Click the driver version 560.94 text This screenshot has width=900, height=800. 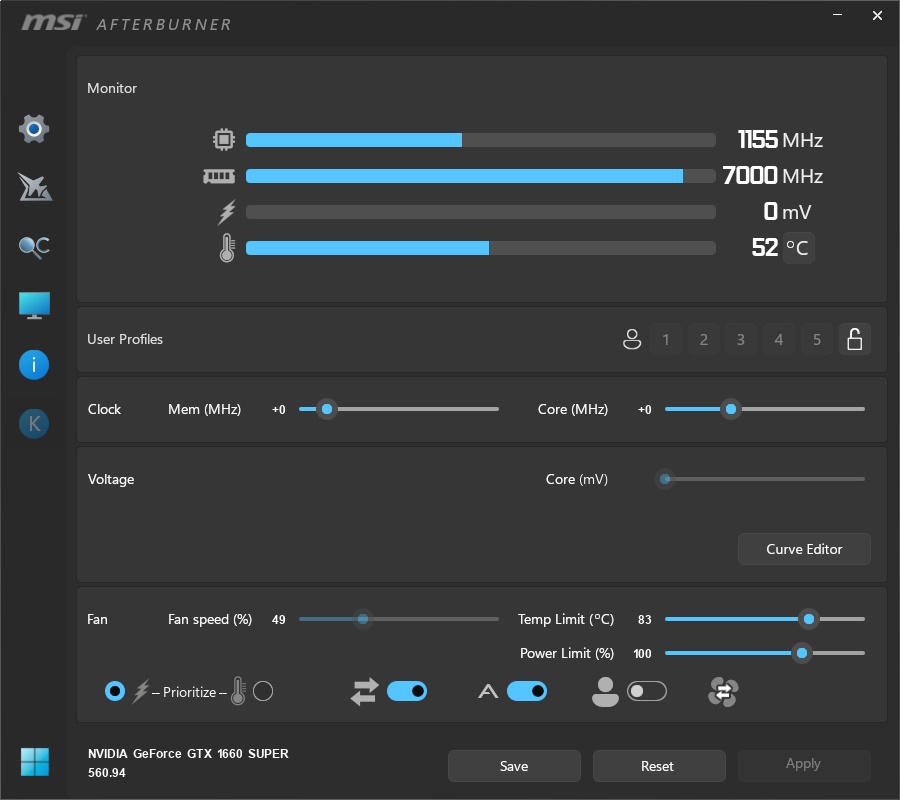[x=107, y=773]
